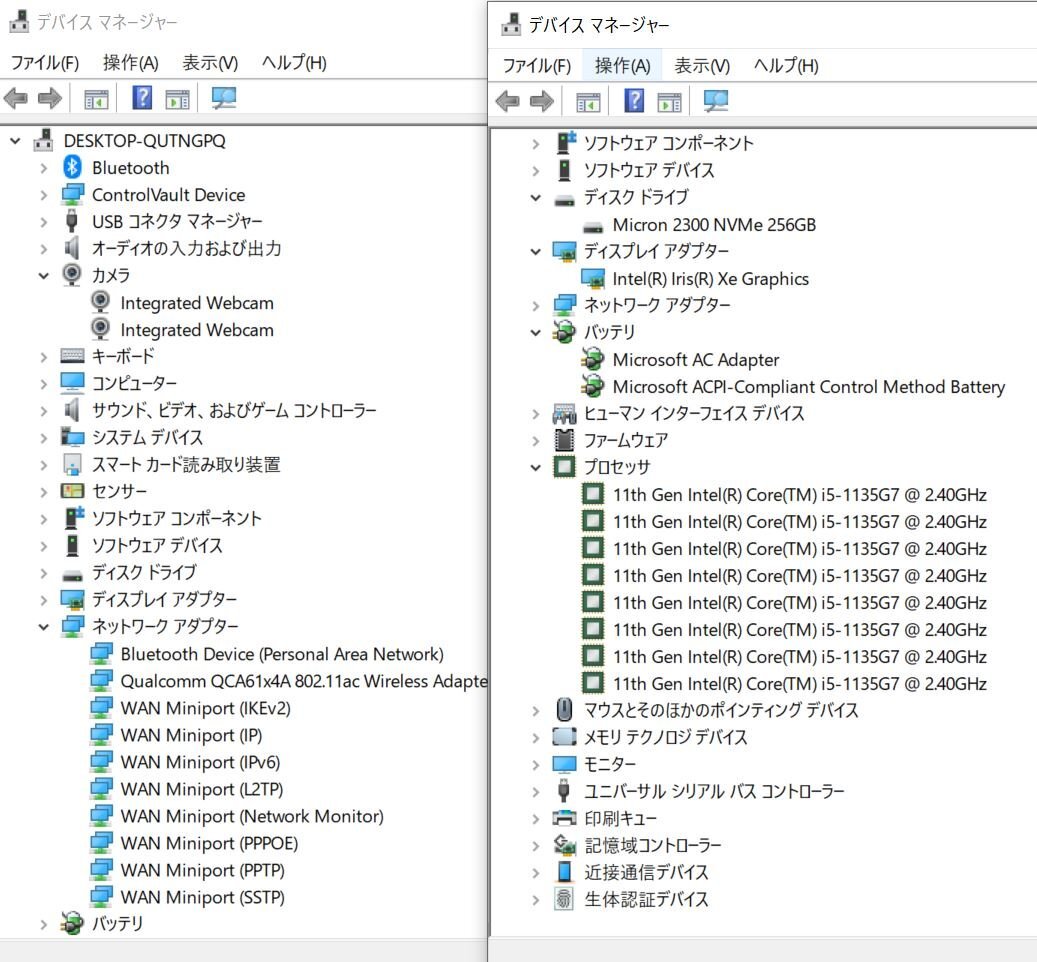Click help question-mark icon in right window toolbar
The width and height of the screenshot is (1037, 962).
tap(634, 100)
